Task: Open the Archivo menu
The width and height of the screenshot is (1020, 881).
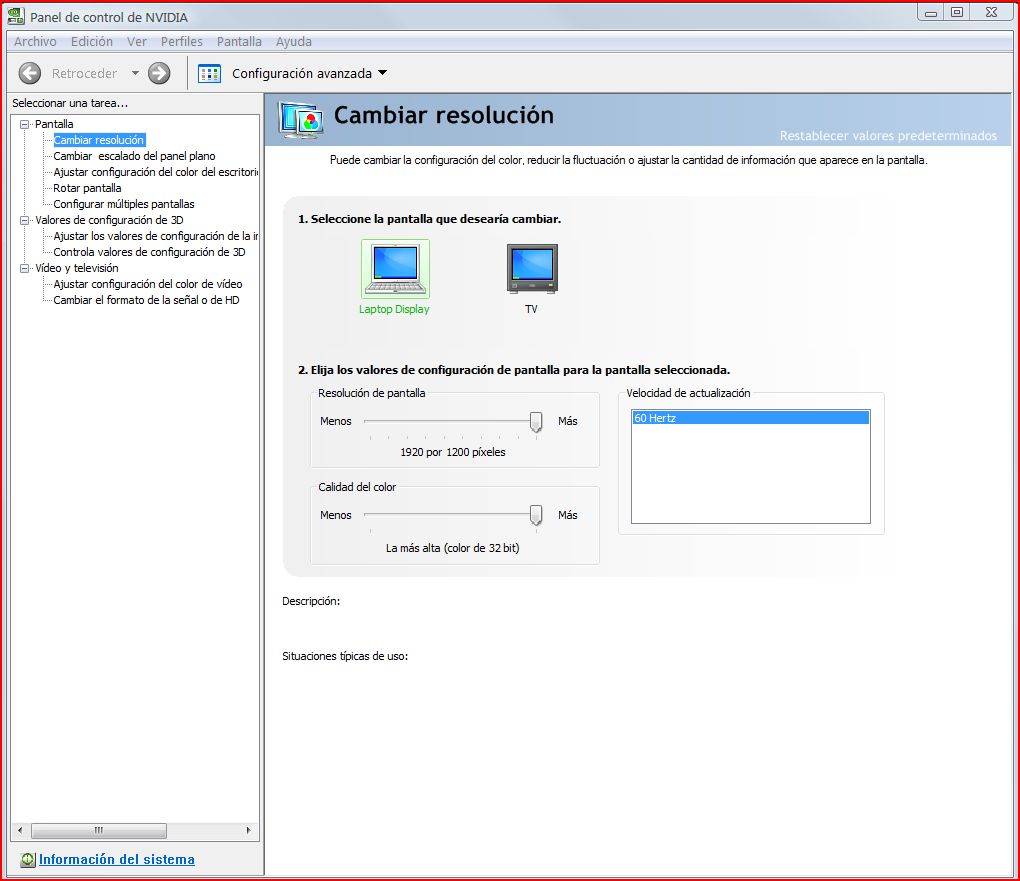Action: 35,42
